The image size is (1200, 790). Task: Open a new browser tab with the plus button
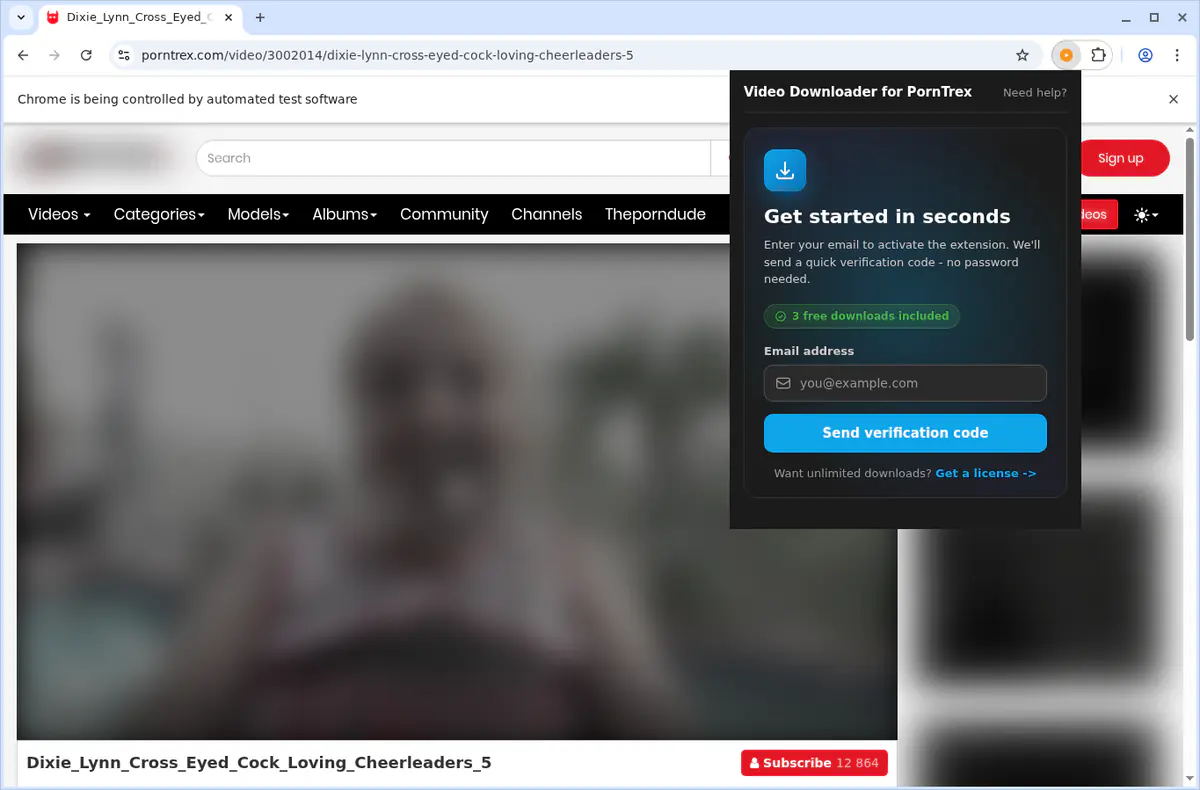[x=260, y=17]
